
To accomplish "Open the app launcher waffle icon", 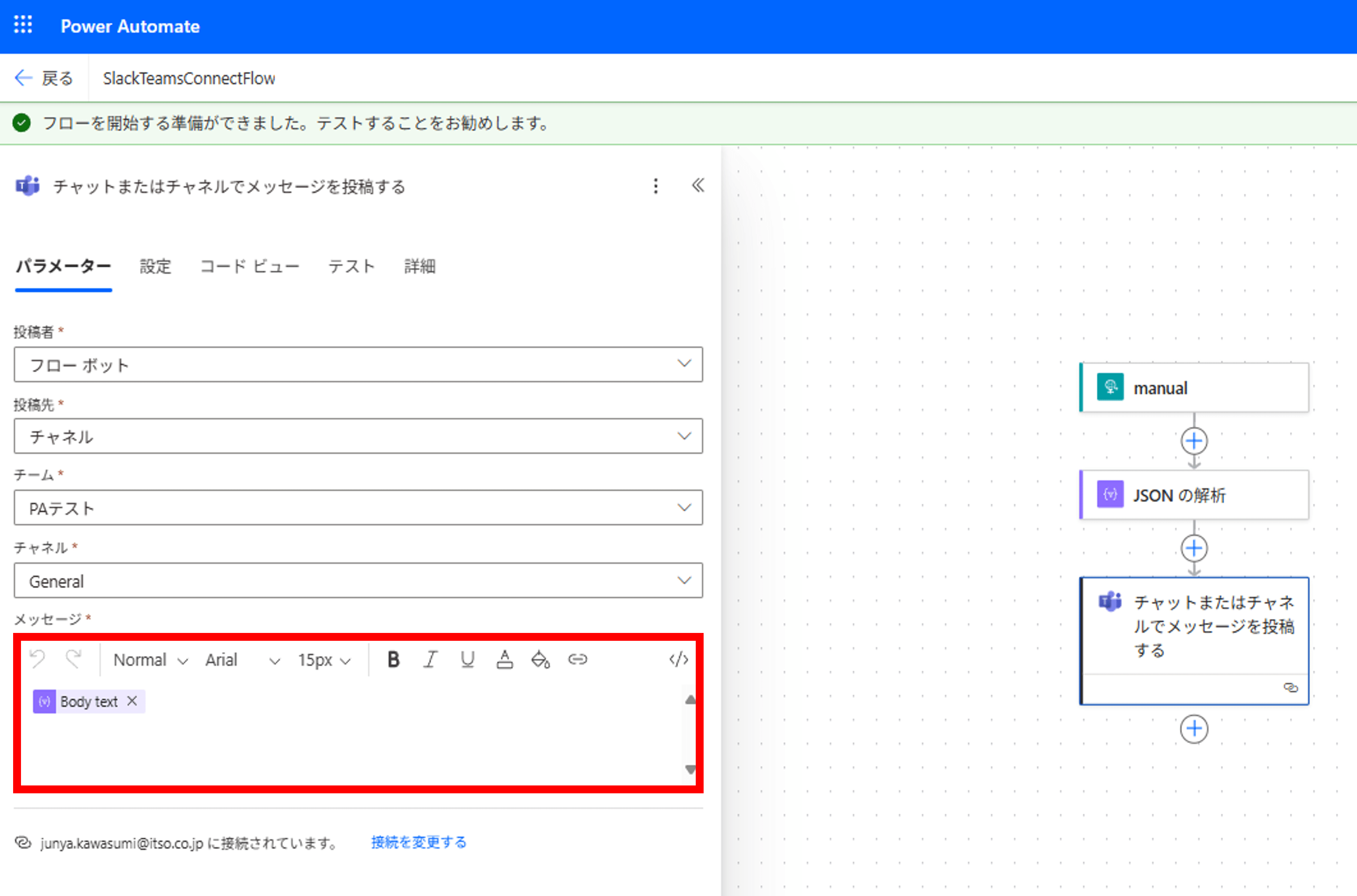I will 23,25.
